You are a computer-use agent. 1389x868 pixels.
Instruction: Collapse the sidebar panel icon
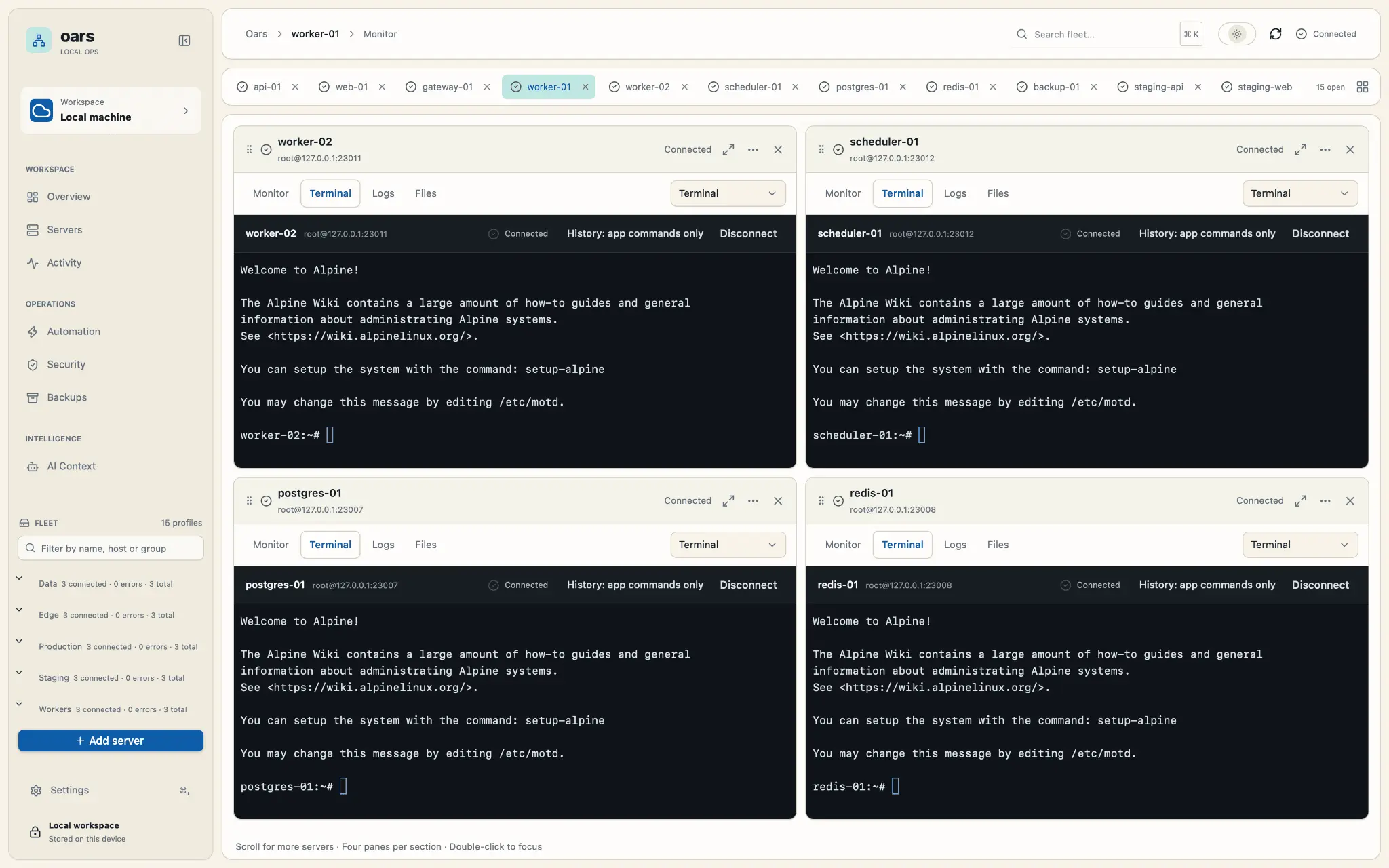click(184, 41)
